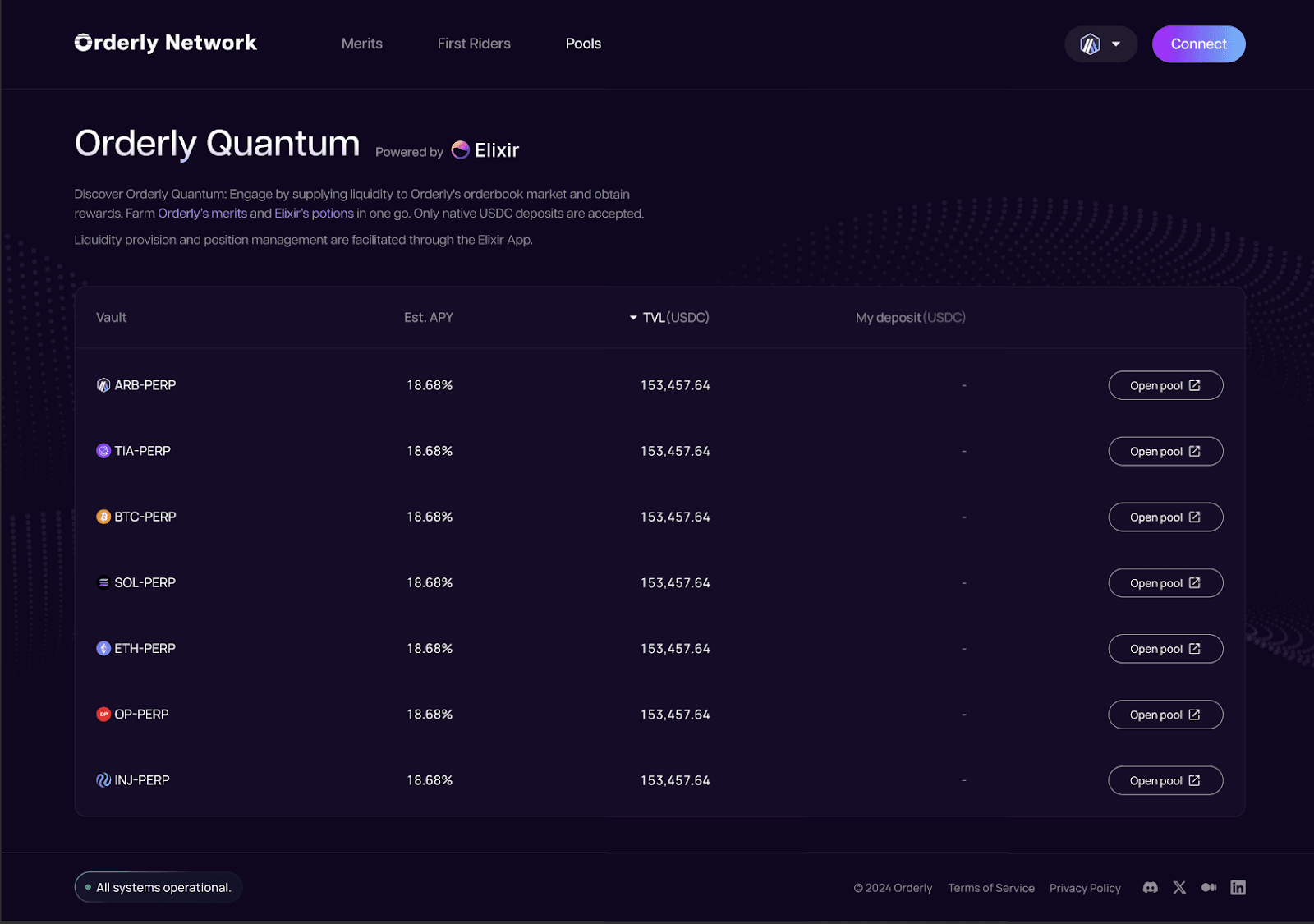Connect your wallet
Screen dimensions: 1314x924
pyautogui.click(x=1198, y=44)
